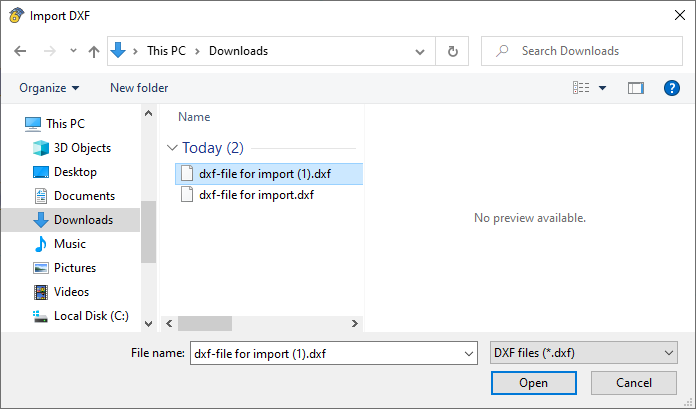Refresh the Downloads folder listing
The height and width of the screenshot is (409, 696).
coord(453,51)
